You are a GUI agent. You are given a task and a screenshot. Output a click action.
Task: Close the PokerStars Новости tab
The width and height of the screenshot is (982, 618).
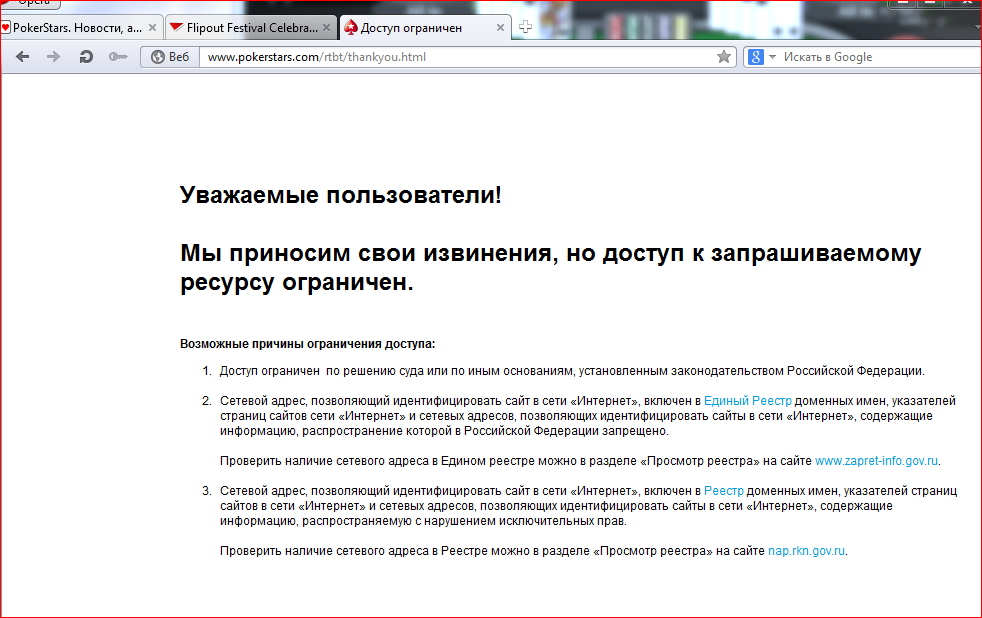(152, 28)
